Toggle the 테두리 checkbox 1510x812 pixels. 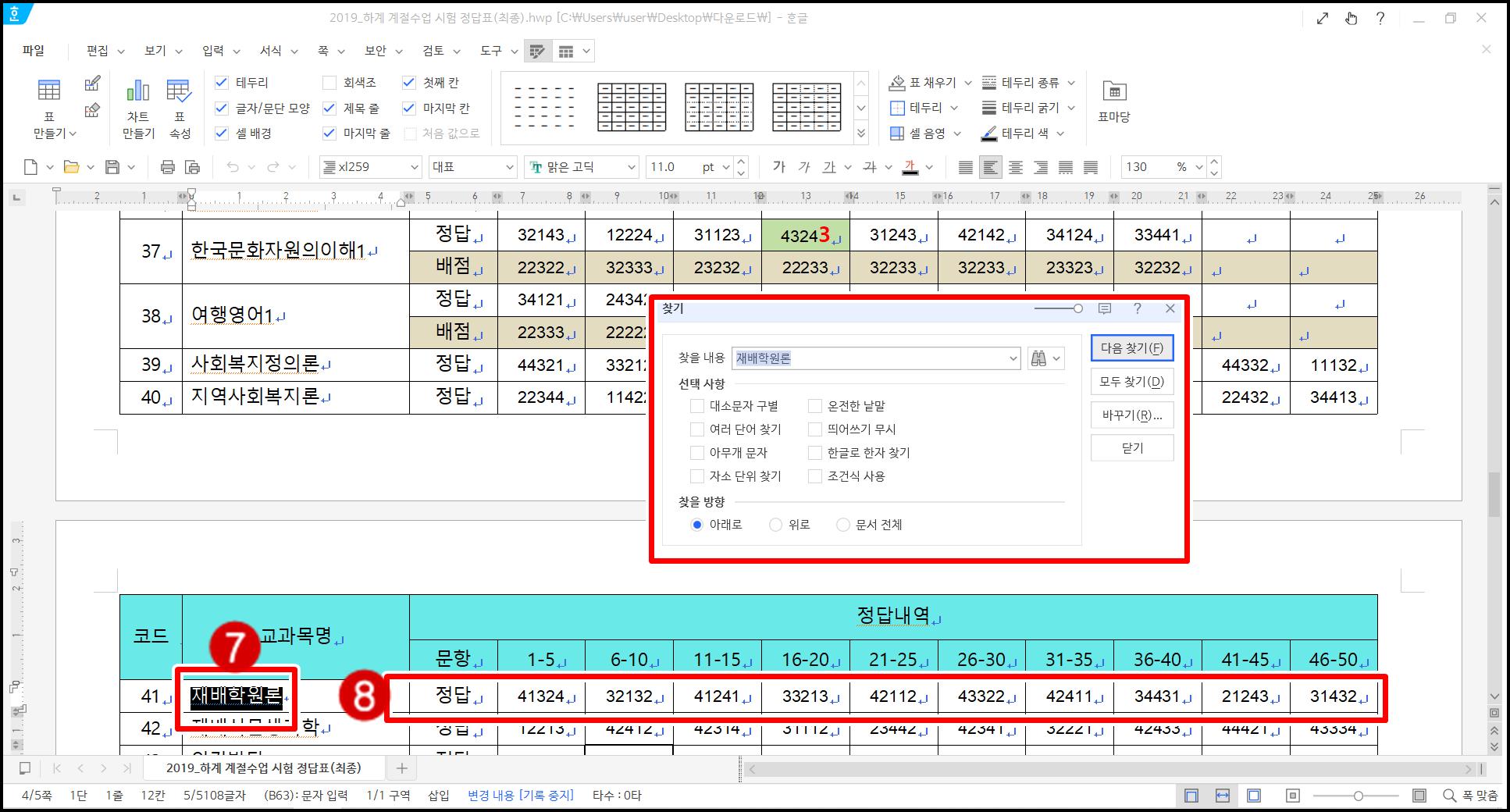[x=222, y=83]
